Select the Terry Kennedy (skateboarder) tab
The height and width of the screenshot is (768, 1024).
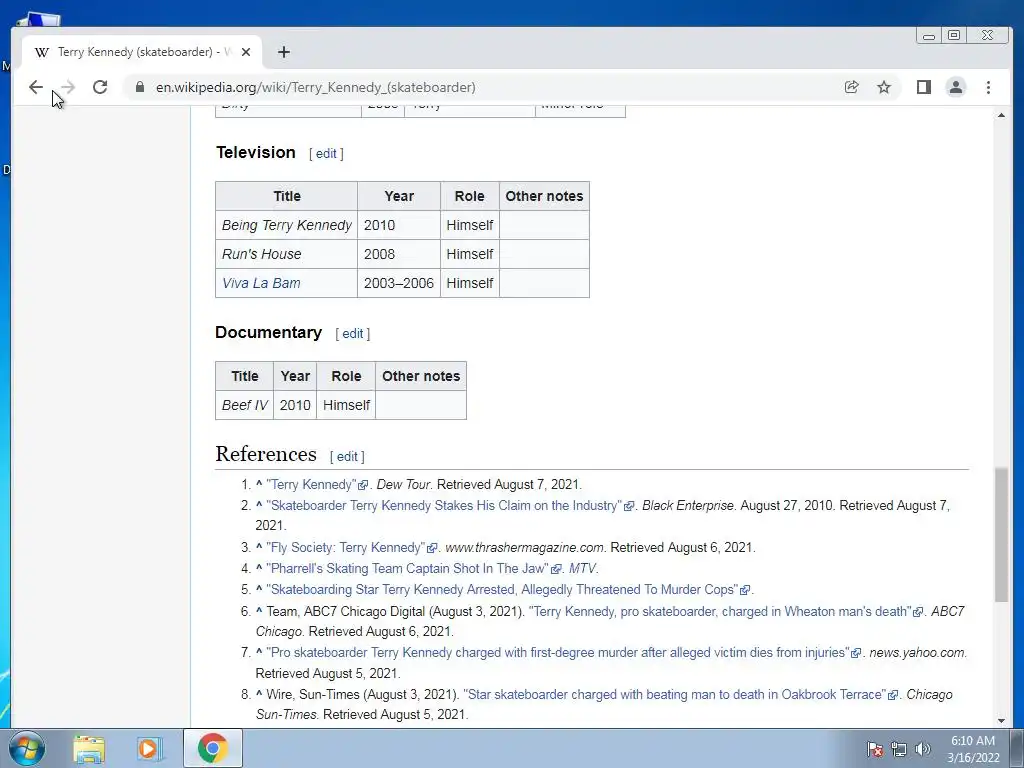coord(142,52)
